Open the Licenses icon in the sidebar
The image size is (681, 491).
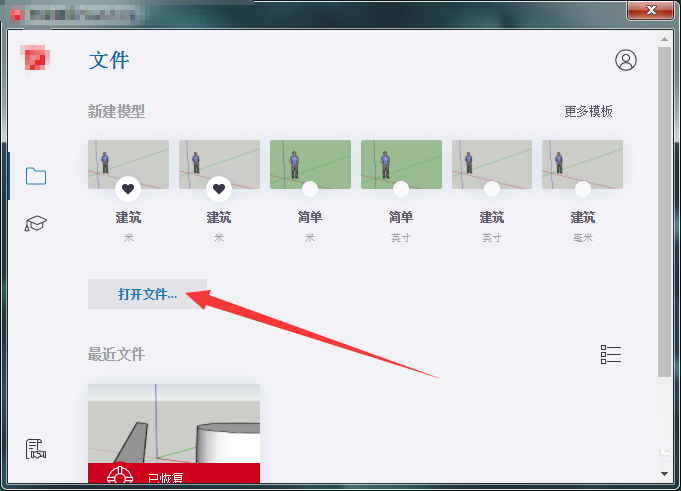[x=36, y=449]
